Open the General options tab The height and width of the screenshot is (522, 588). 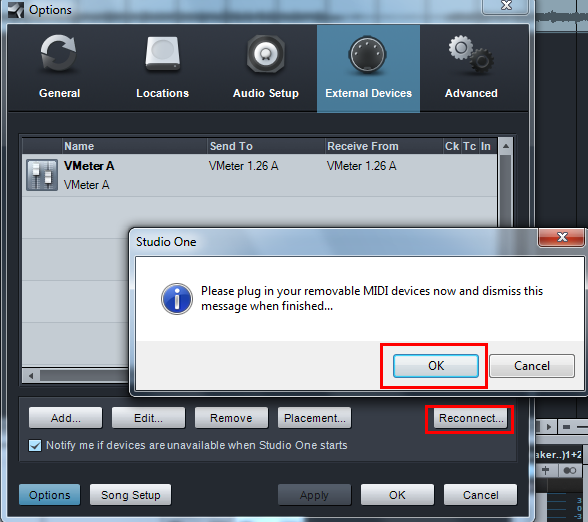(x=60, y=68)
